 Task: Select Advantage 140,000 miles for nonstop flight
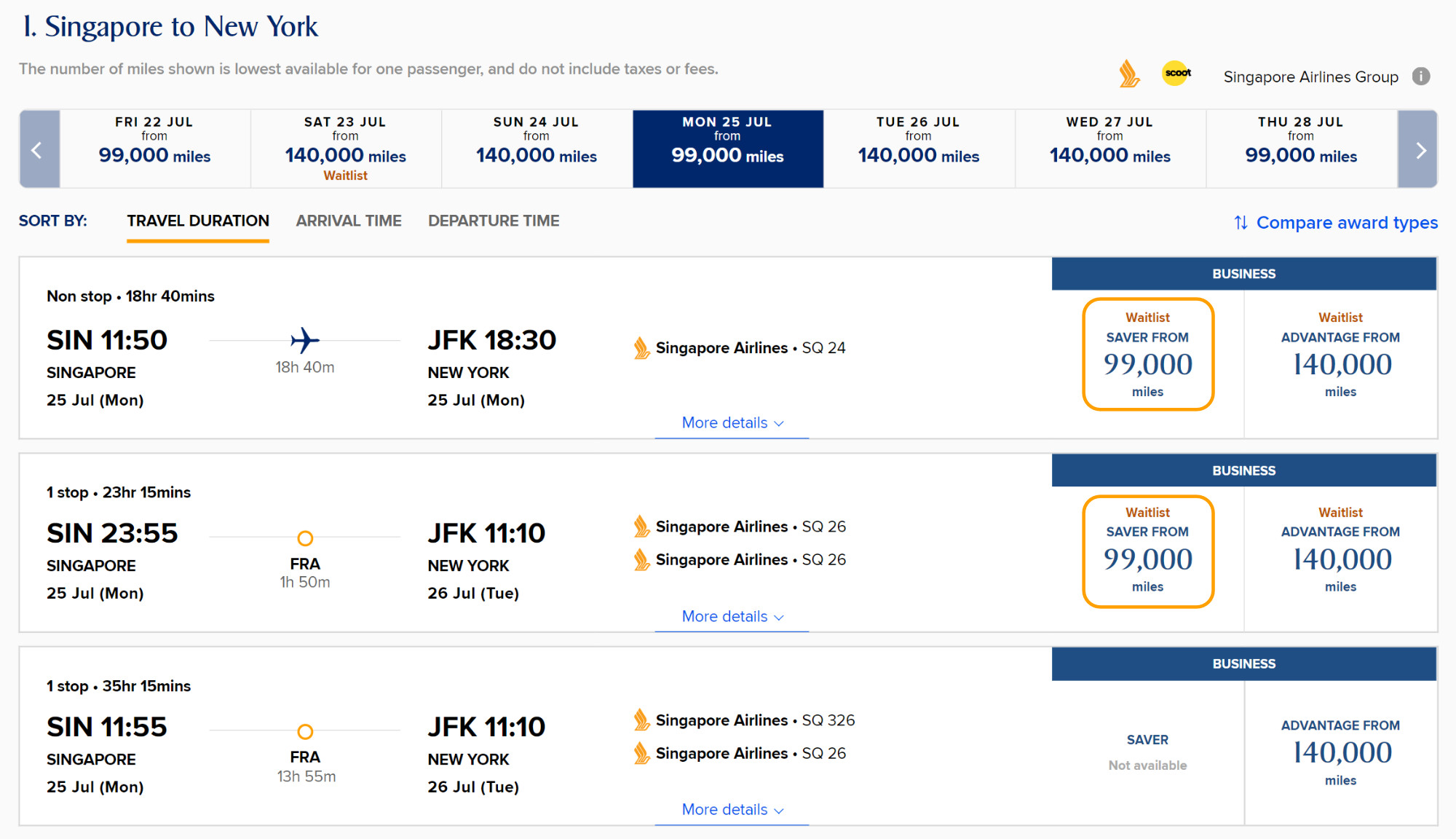tap(1340, 355)
